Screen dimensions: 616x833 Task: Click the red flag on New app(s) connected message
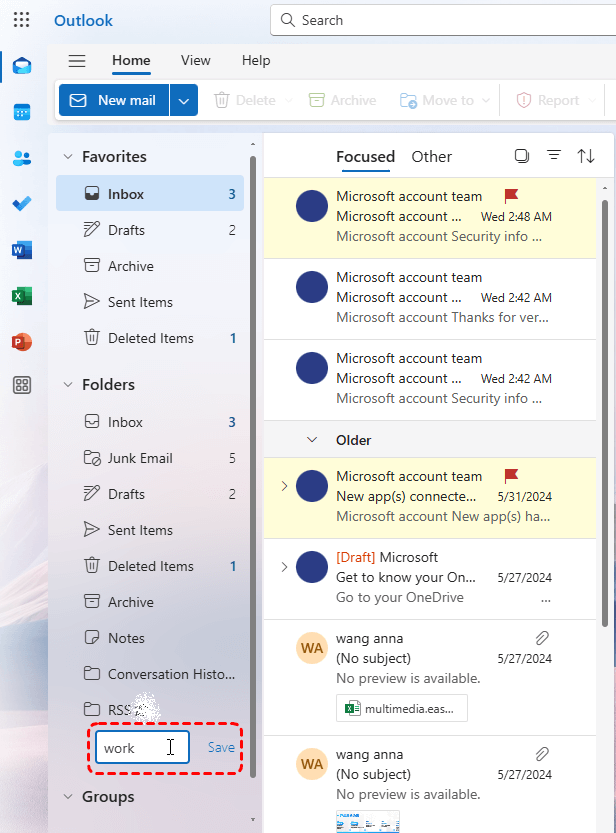pos(511,476)
